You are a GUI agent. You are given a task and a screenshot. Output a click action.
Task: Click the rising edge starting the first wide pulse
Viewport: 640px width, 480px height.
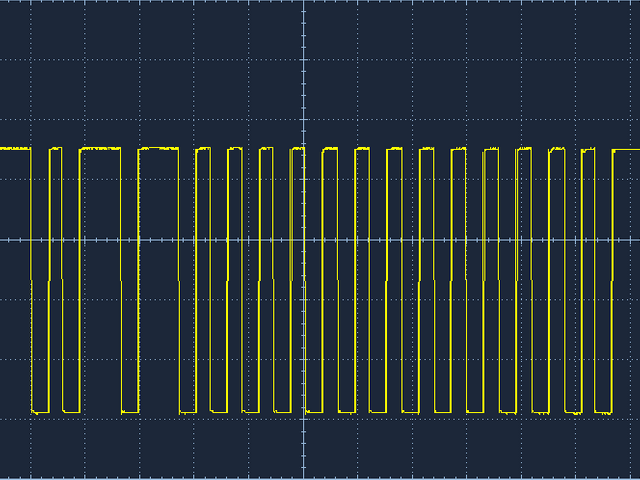(80, 280)
